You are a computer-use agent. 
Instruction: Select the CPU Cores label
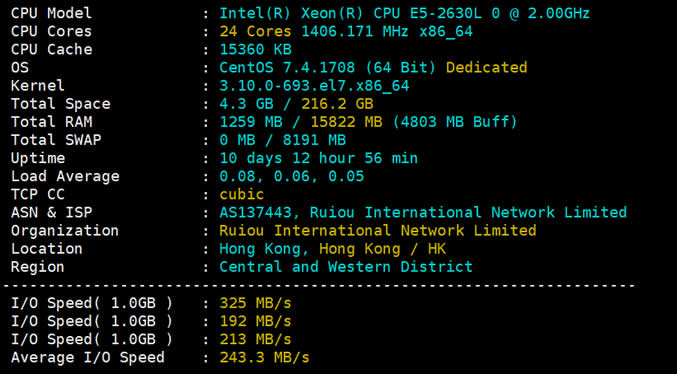(x=51, y=32)
